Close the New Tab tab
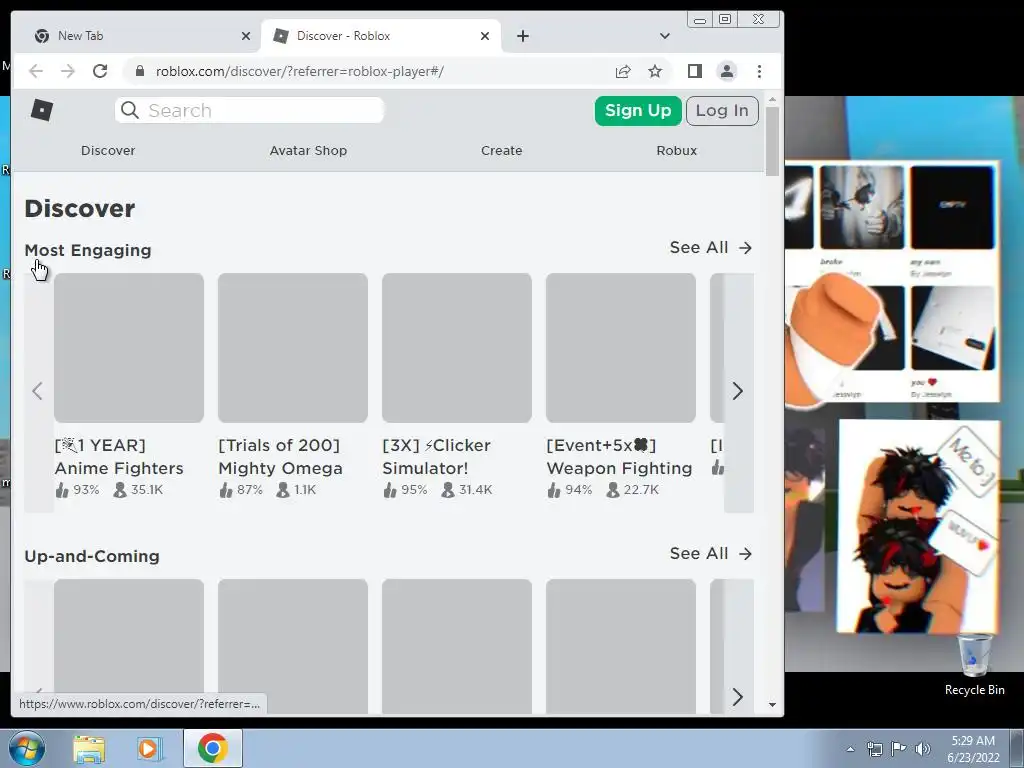1024x768 pixels. [x=246, y=36]
